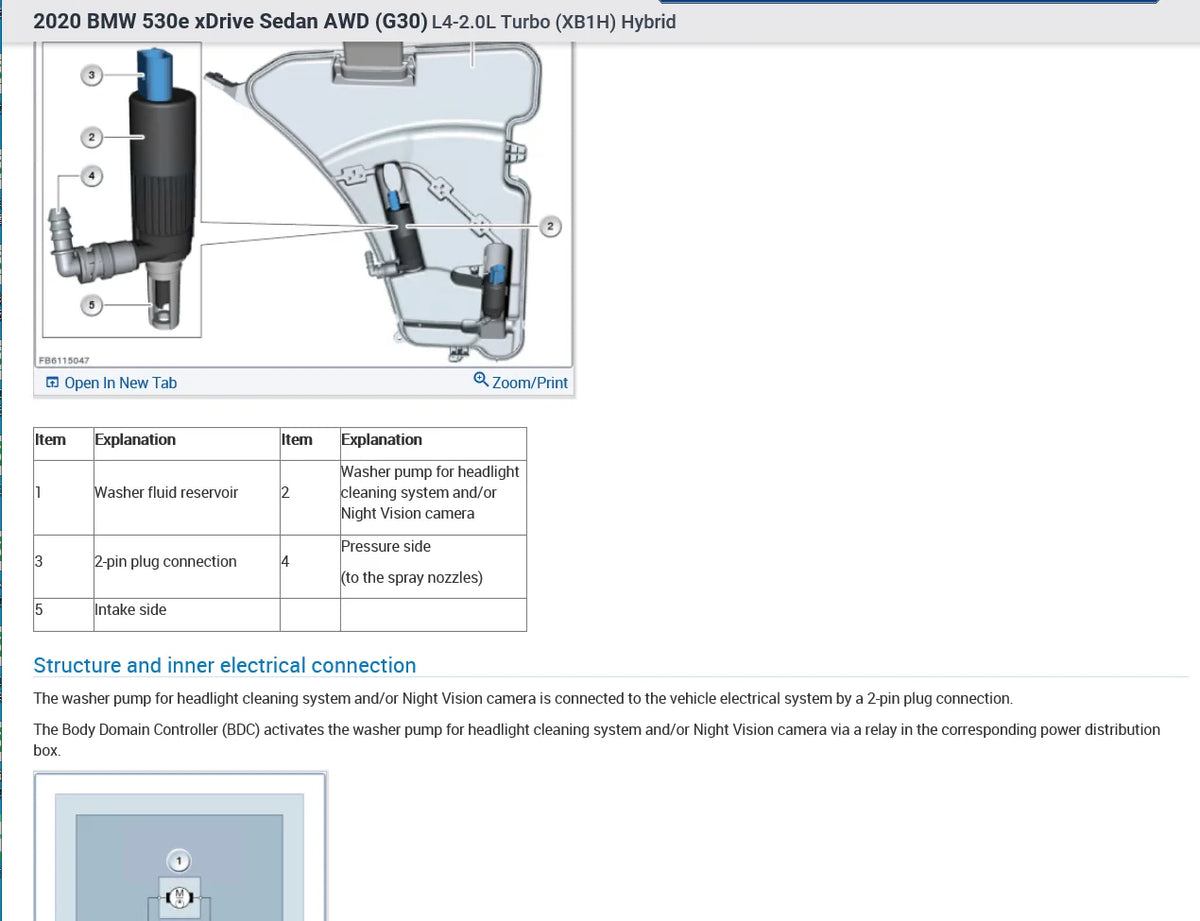The width and height of the screenshot is (1200, 921).
Task: Click the FB6115047 image reference code
Action: [62, 361]
